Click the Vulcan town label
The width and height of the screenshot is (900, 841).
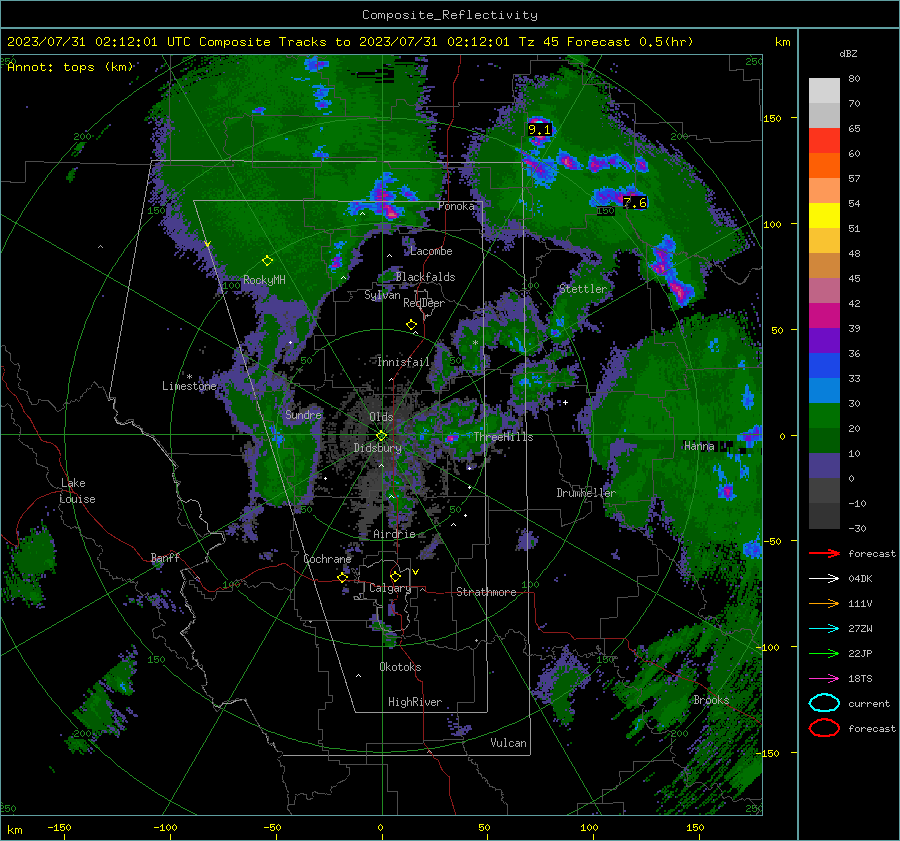click(508, 743)
